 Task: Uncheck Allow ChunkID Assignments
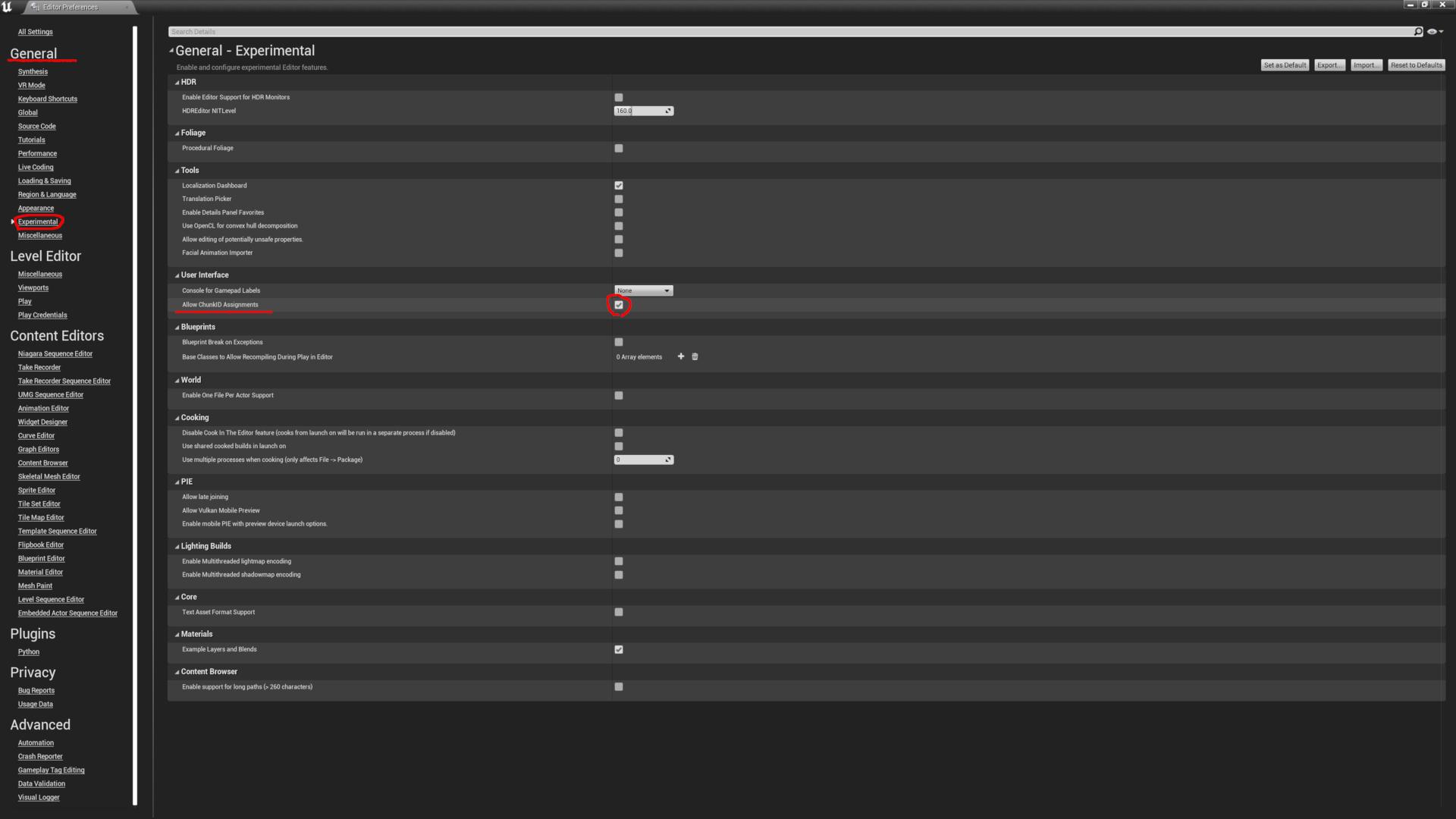tap(619, 305)
